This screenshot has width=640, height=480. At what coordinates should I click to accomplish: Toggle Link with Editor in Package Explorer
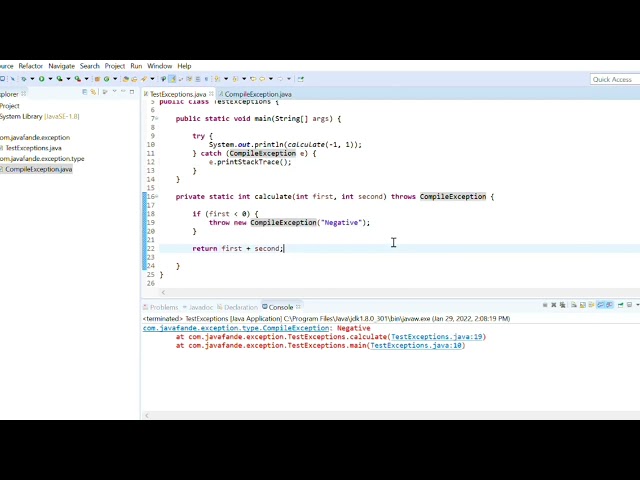point(93,92)
